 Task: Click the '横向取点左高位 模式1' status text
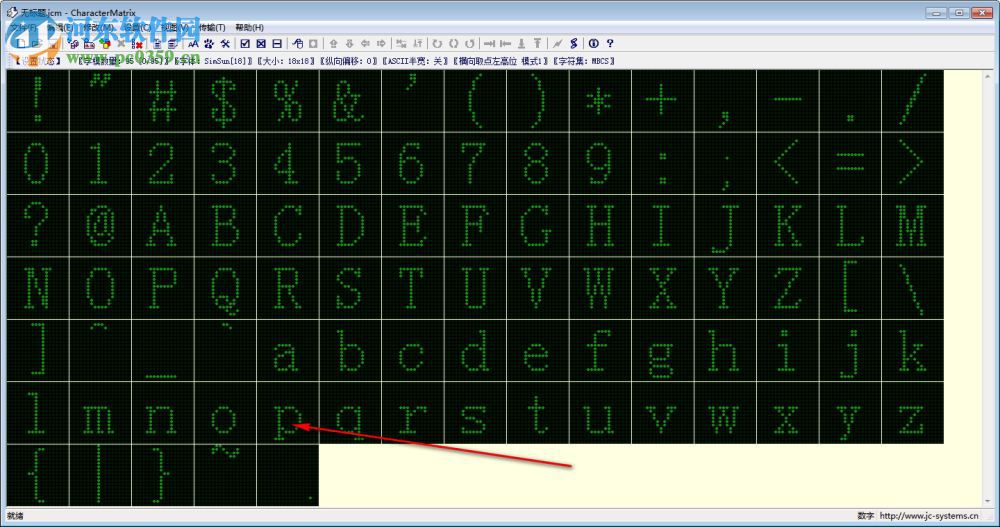503,61
